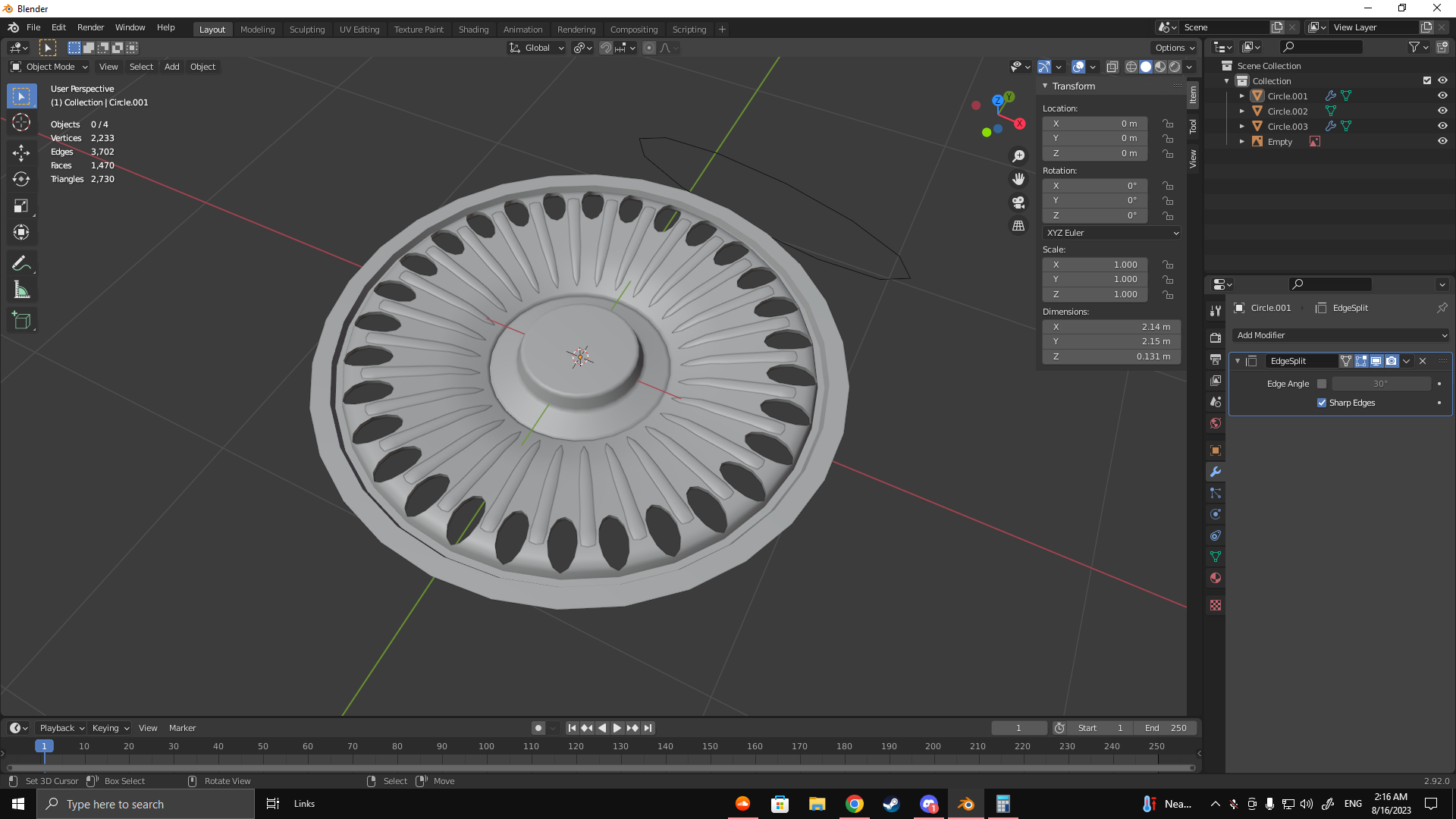The width and height of the screenshot is (1456, 819).
Task: Open XYZ Euler rotation mode dropdown
Action: [x=1112, y=233]
